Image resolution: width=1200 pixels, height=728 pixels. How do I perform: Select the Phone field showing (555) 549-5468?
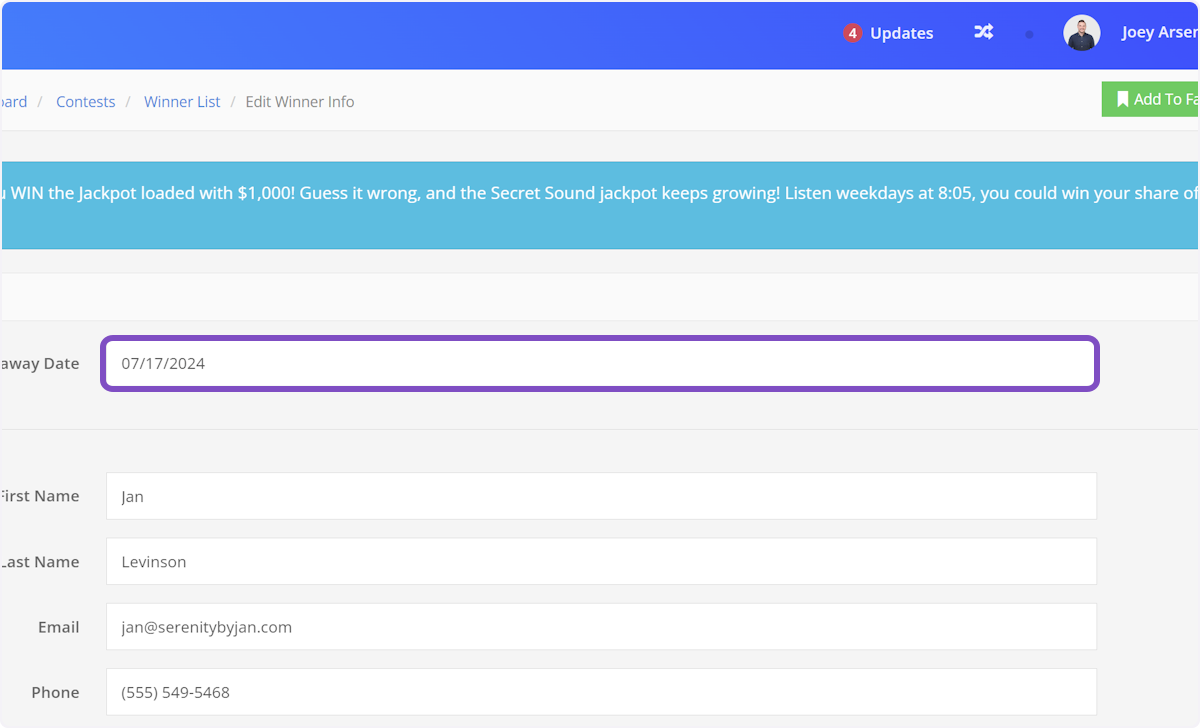coord(600,691)
